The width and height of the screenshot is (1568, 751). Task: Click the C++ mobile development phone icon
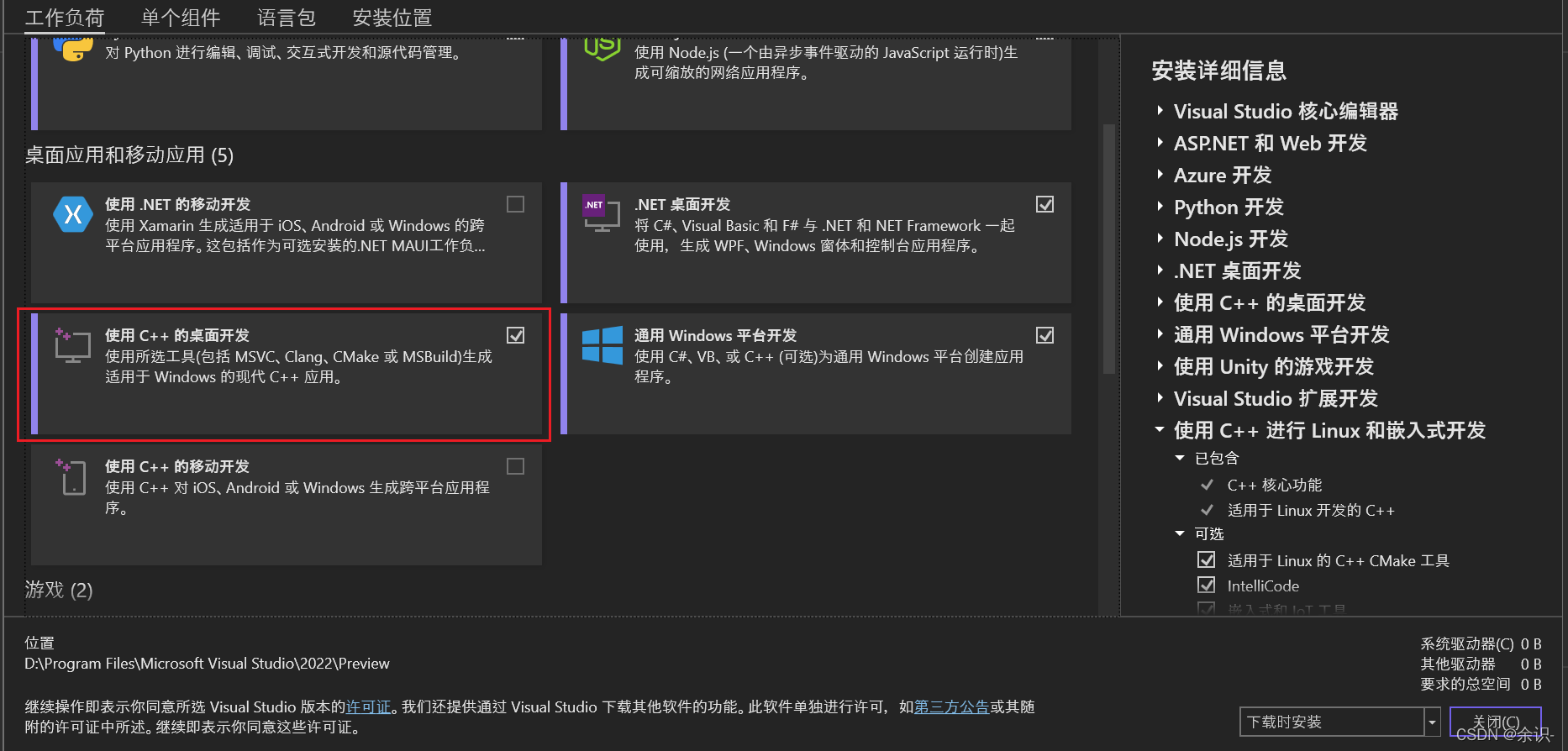tap(72, 476)
